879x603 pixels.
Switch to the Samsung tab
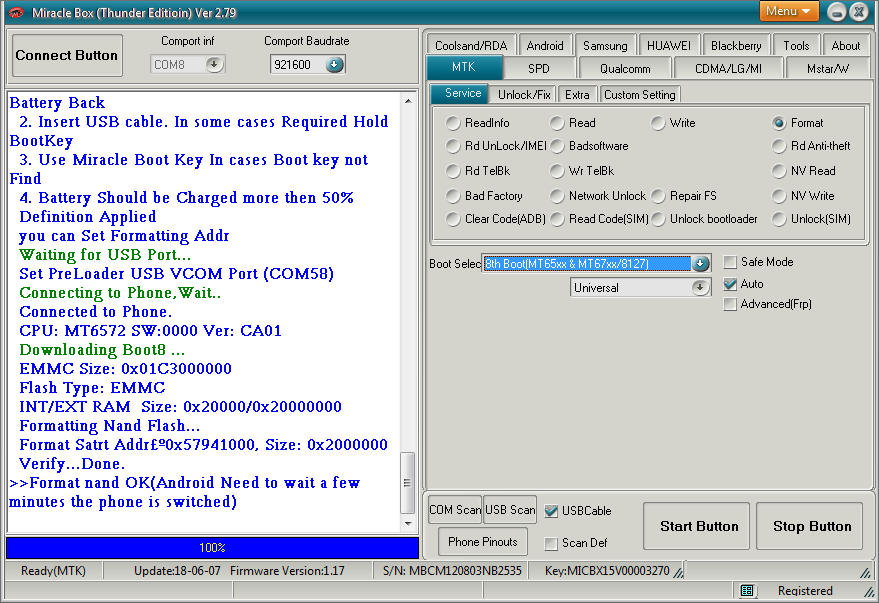tap(605, 45)
